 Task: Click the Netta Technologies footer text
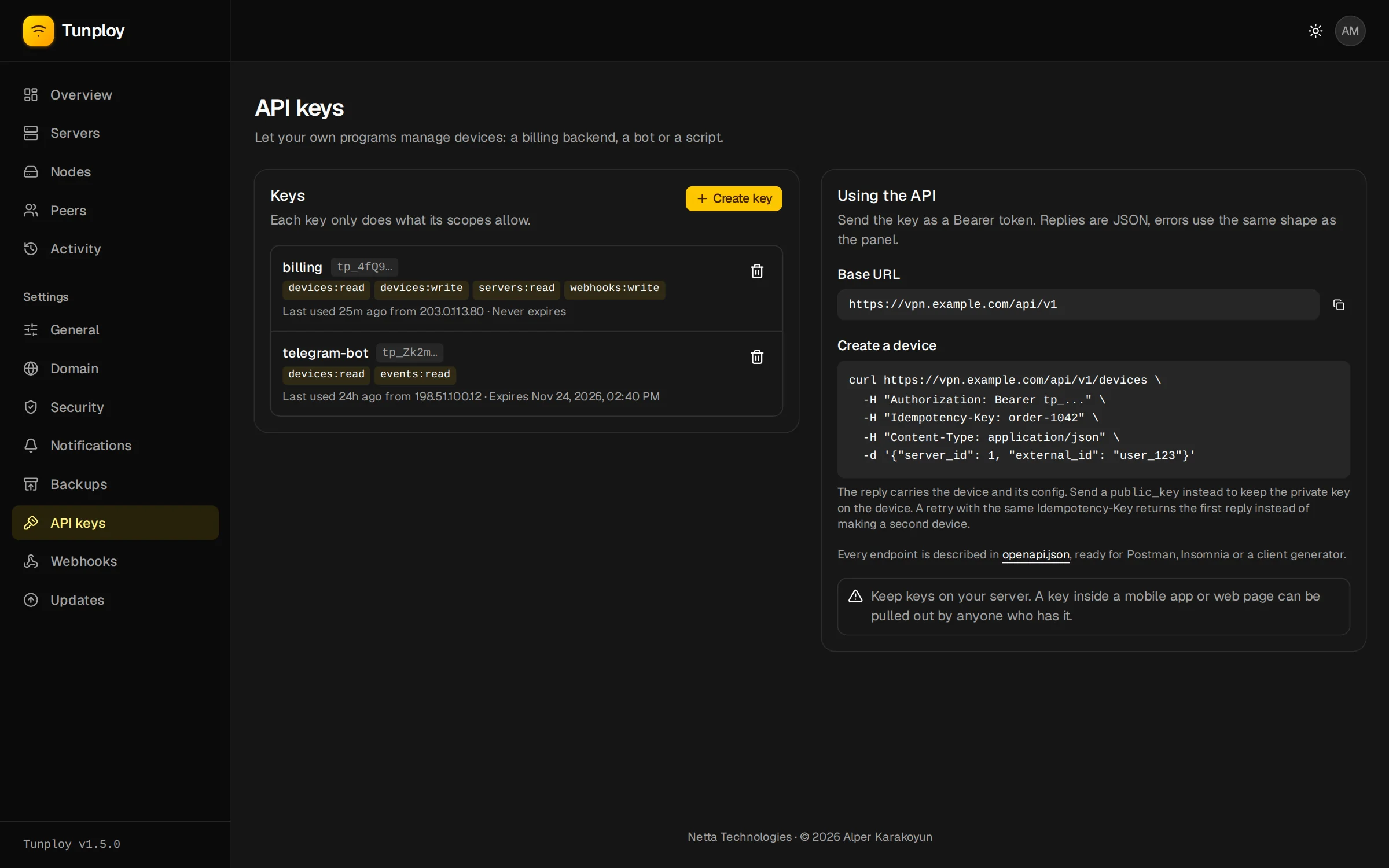point(810,837)
